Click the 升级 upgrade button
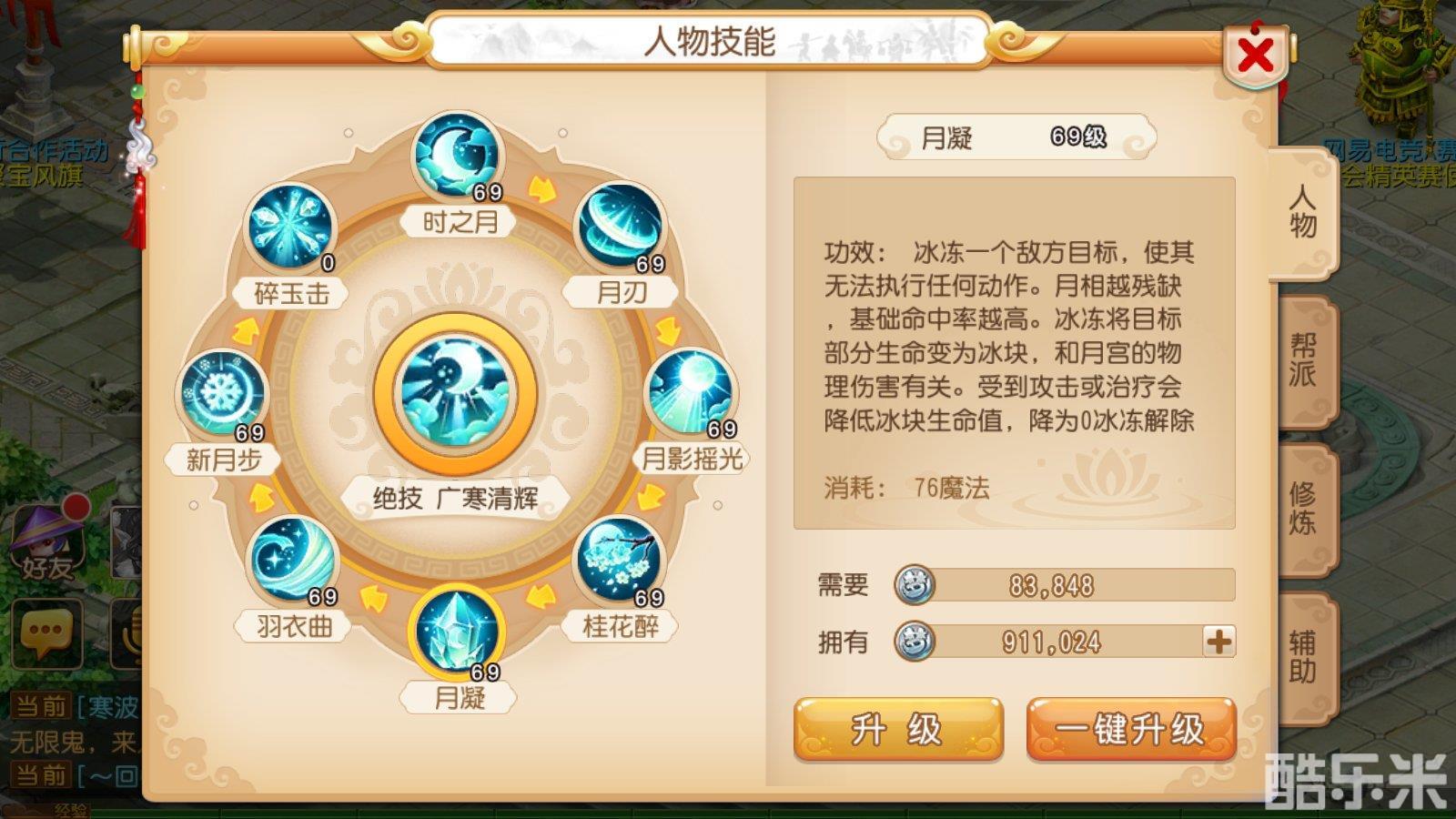 coord(898,729)
